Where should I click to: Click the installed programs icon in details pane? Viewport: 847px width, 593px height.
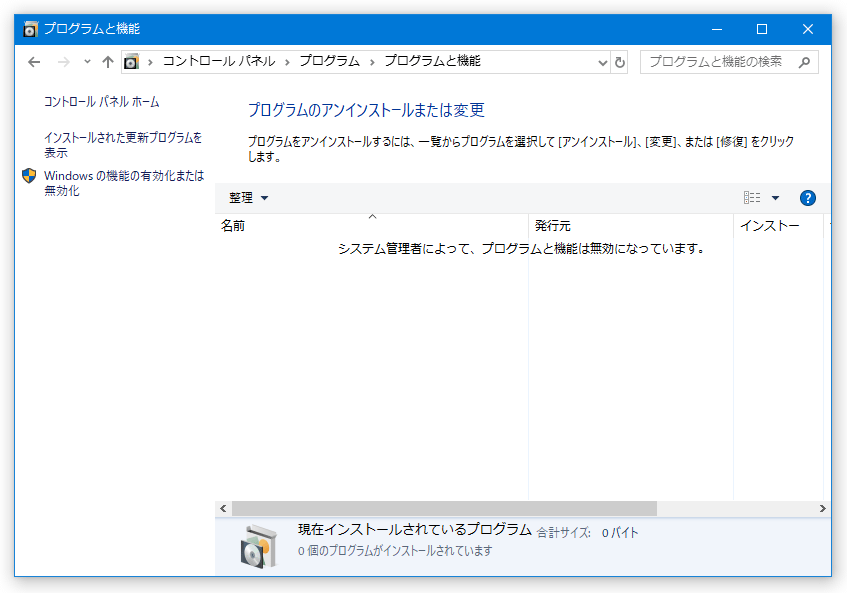coord(259,546)
